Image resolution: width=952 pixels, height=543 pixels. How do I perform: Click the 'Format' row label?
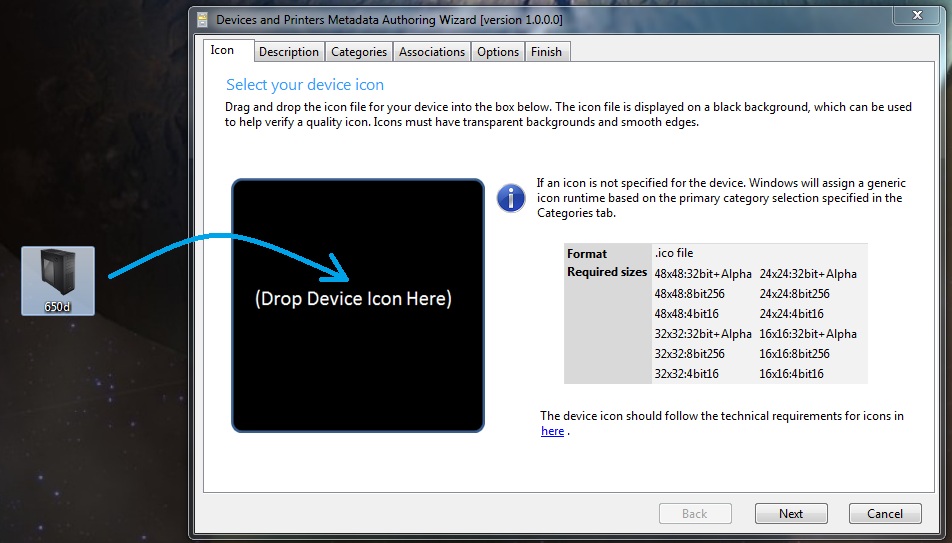[587, 254]
